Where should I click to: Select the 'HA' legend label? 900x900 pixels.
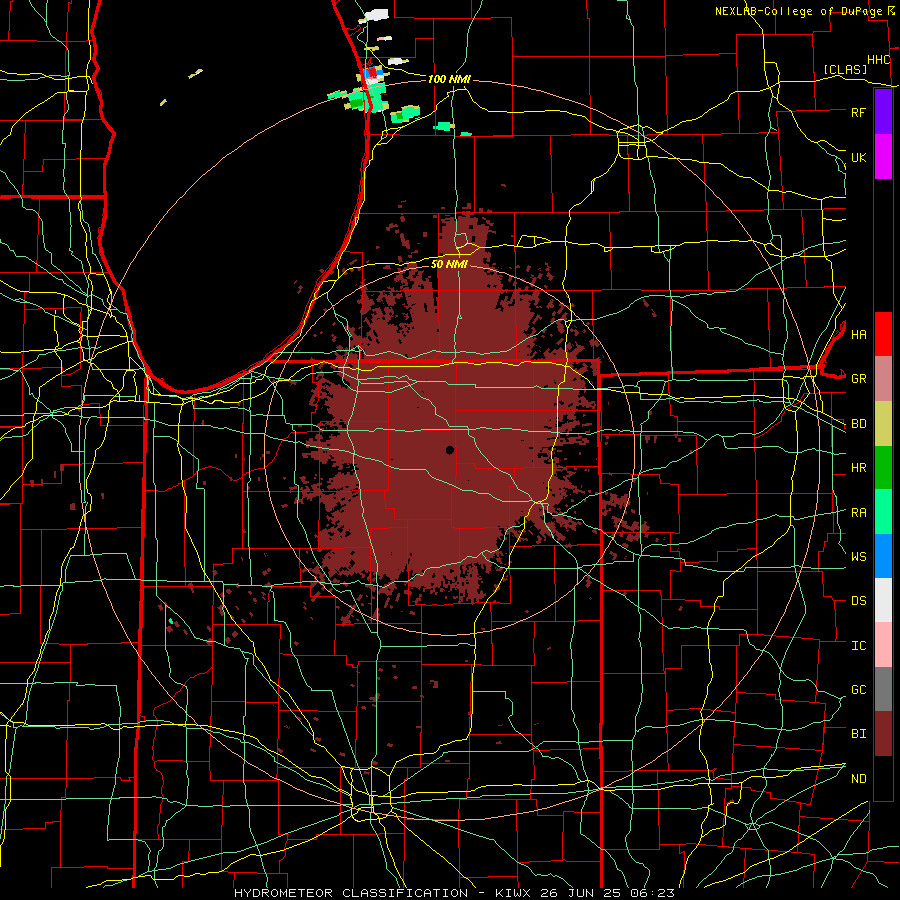coord(858,334)
